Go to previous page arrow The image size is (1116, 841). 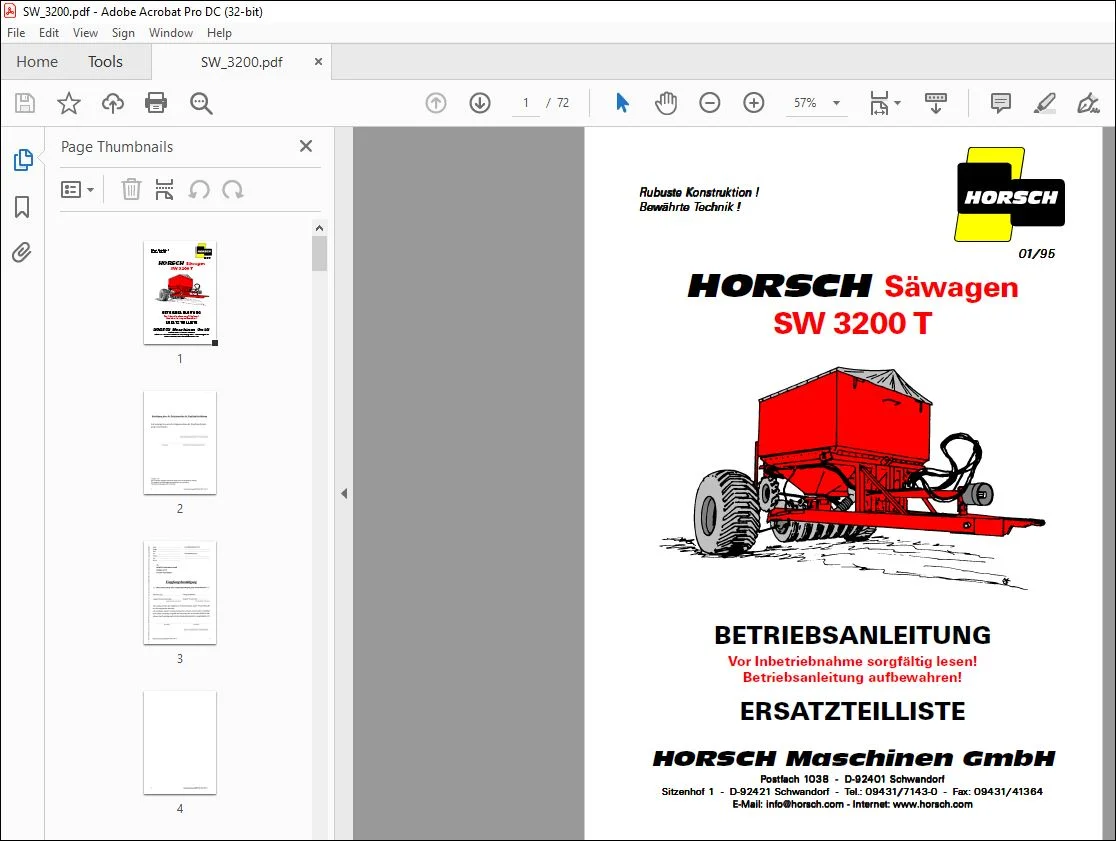pos(436,103)
